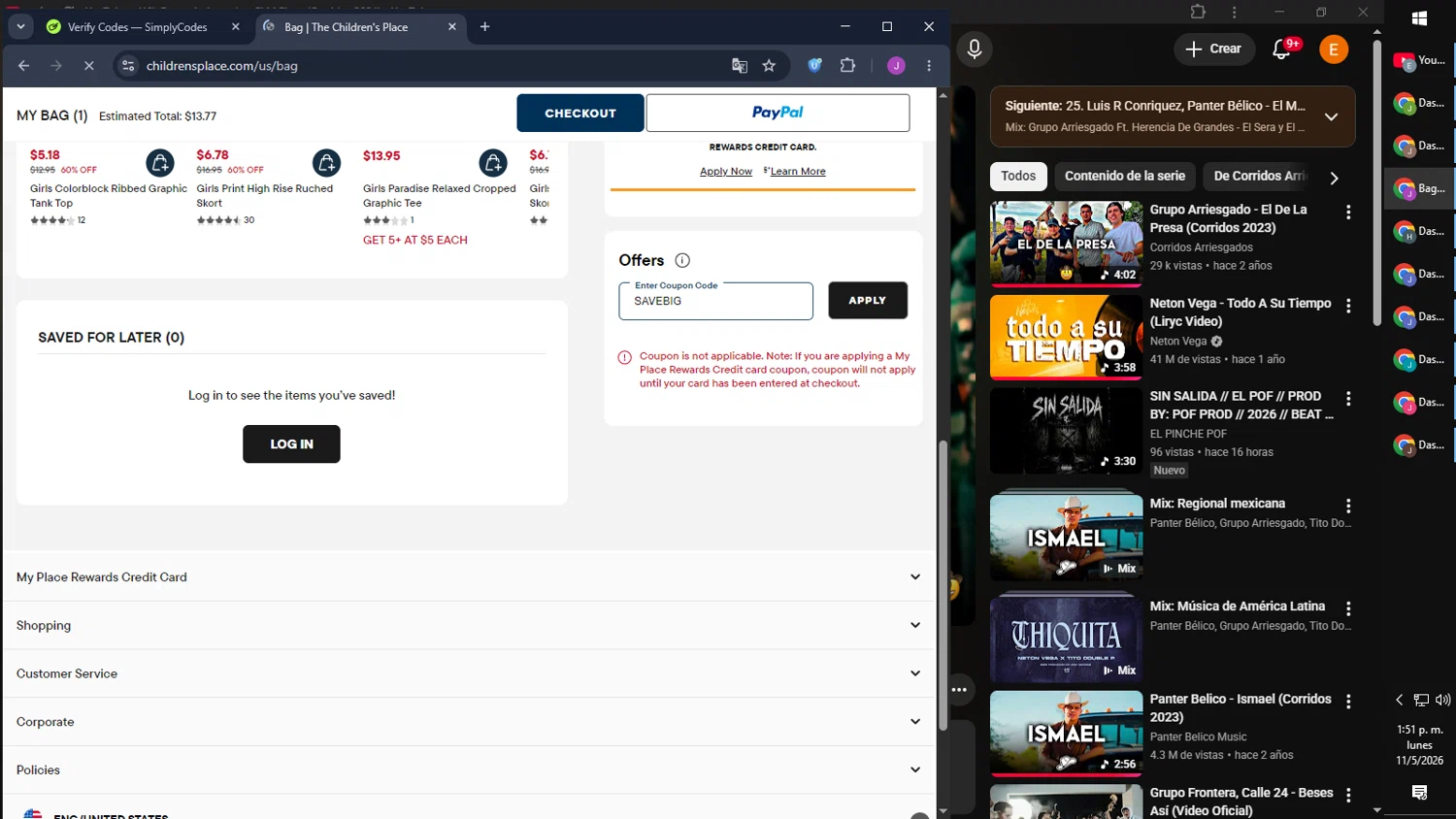Apply the SAVEBIG coupon code
The height and width of the screenshot is (819, 1456).
click(868, 301)
